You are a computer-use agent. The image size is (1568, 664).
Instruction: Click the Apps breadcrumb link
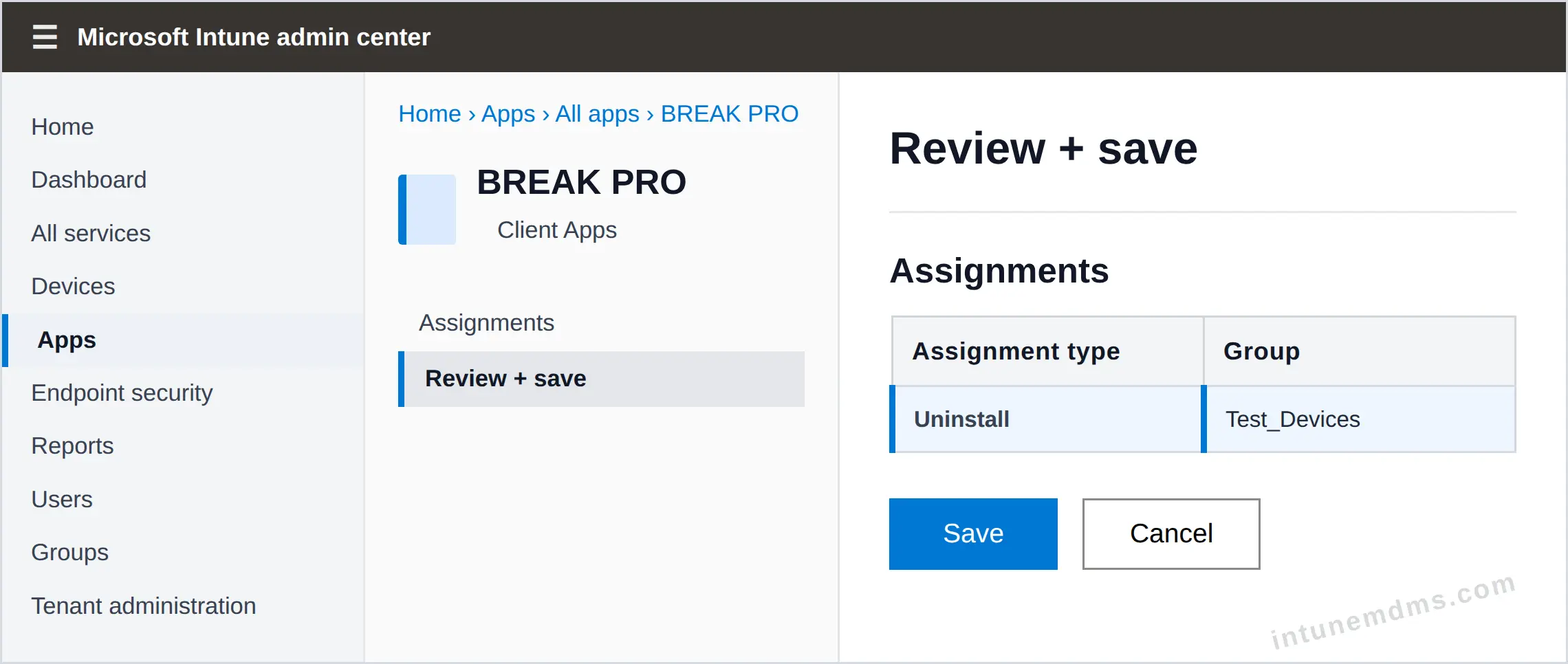tap(508, 114)
